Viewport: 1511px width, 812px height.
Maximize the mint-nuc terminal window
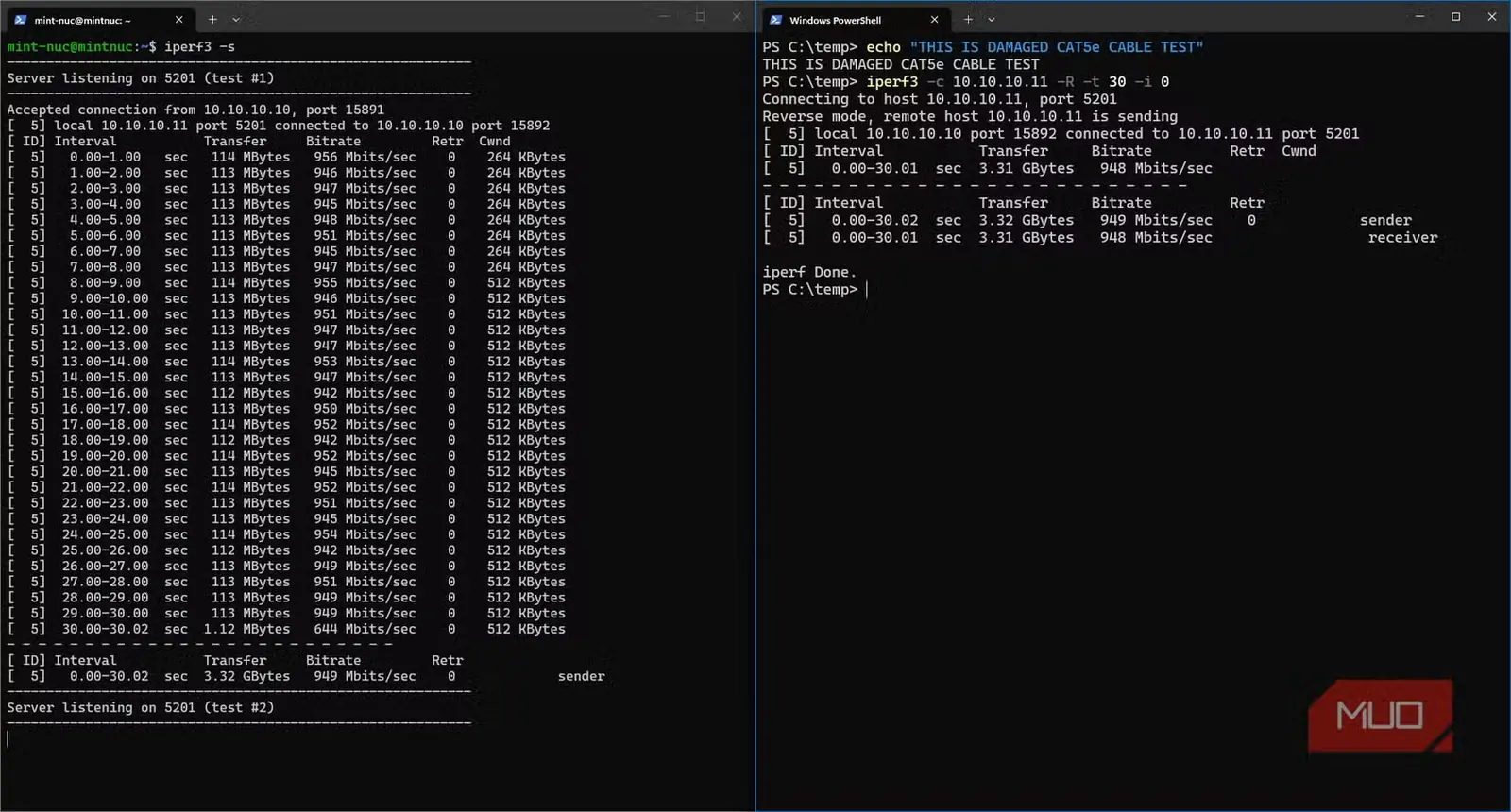pyautogui.click(x=700, y=16)
